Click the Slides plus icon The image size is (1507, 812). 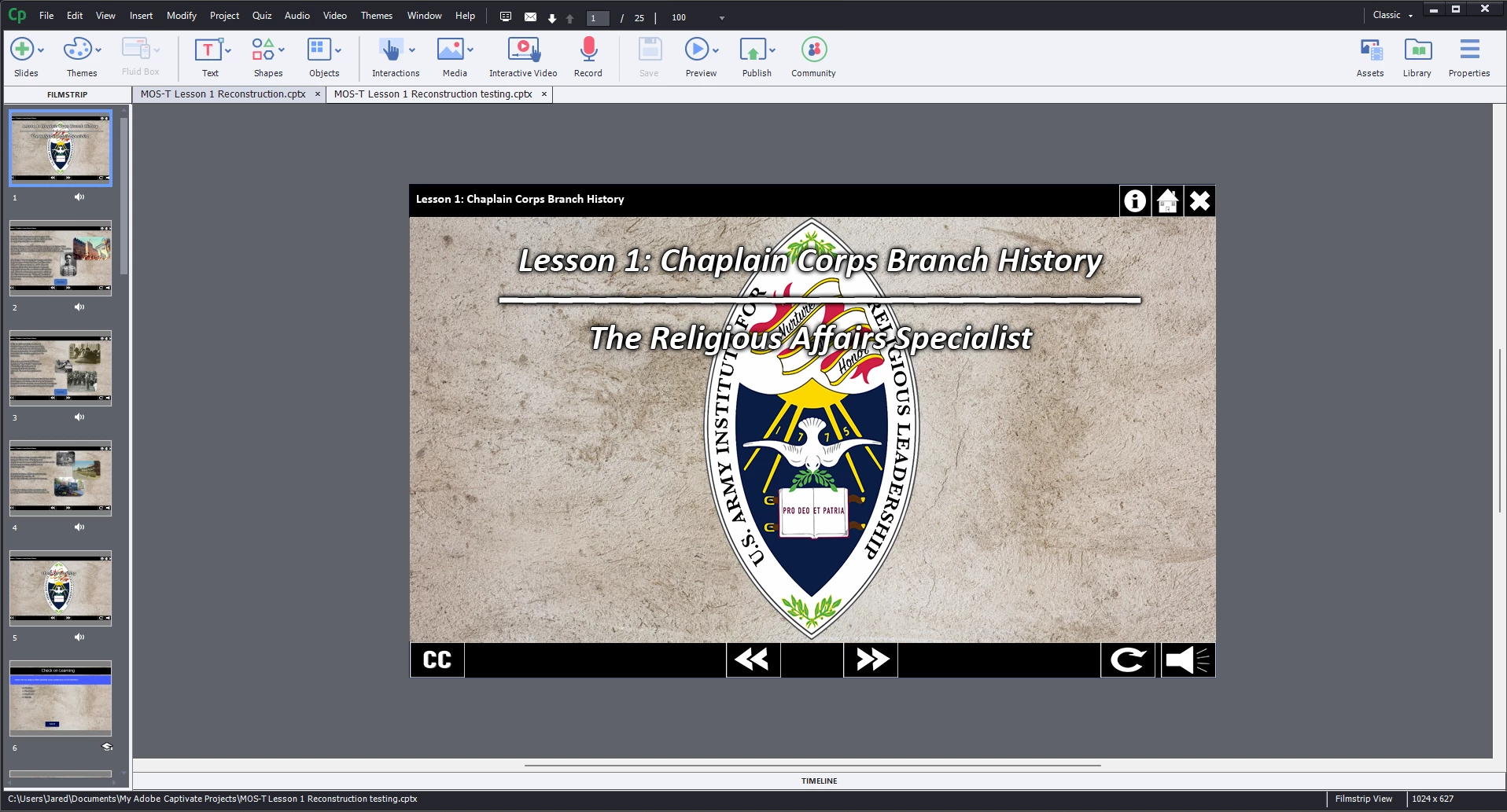pos(21,50)
